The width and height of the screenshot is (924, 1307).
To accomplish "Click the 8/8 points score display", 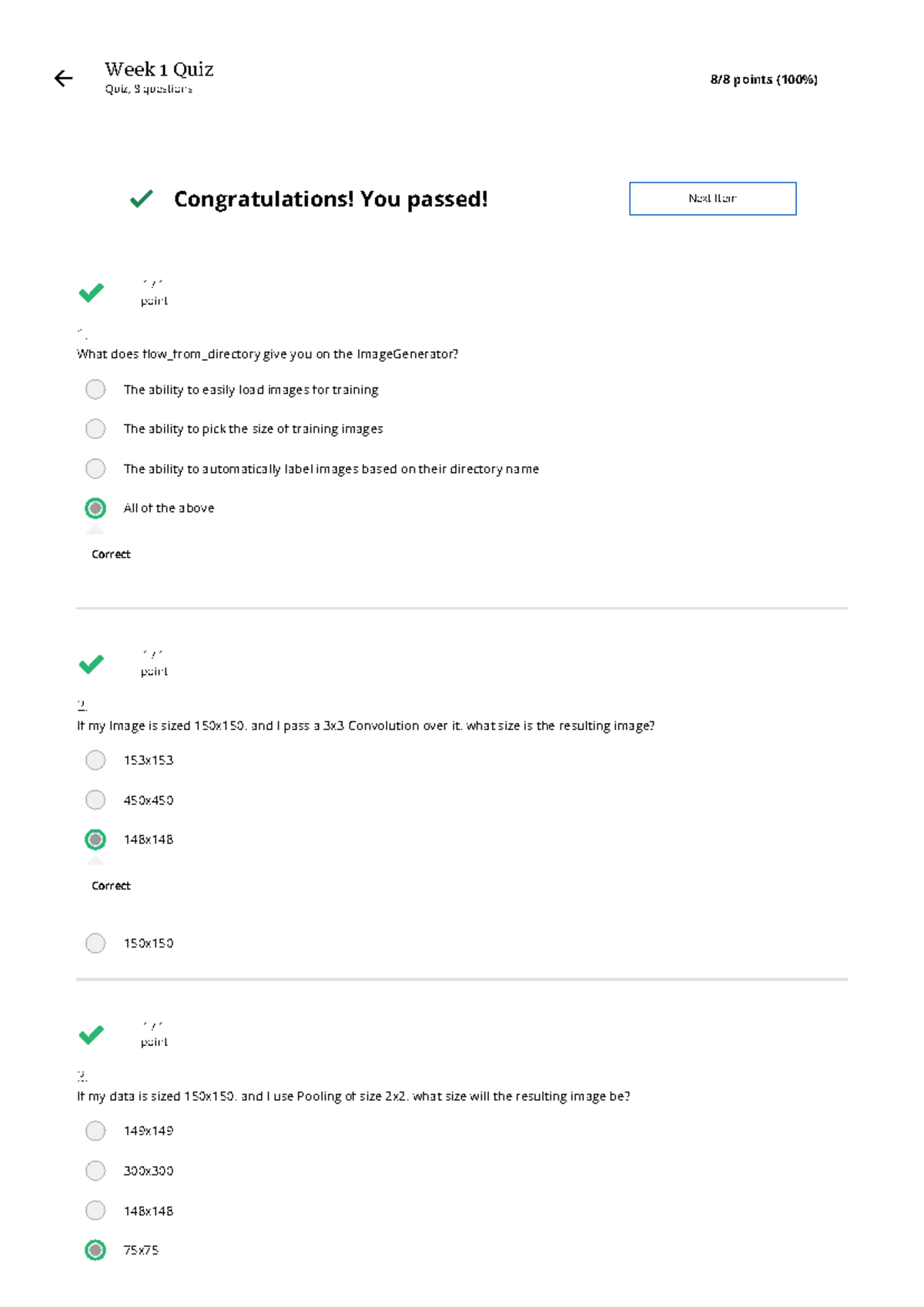I will coord(764,79).
